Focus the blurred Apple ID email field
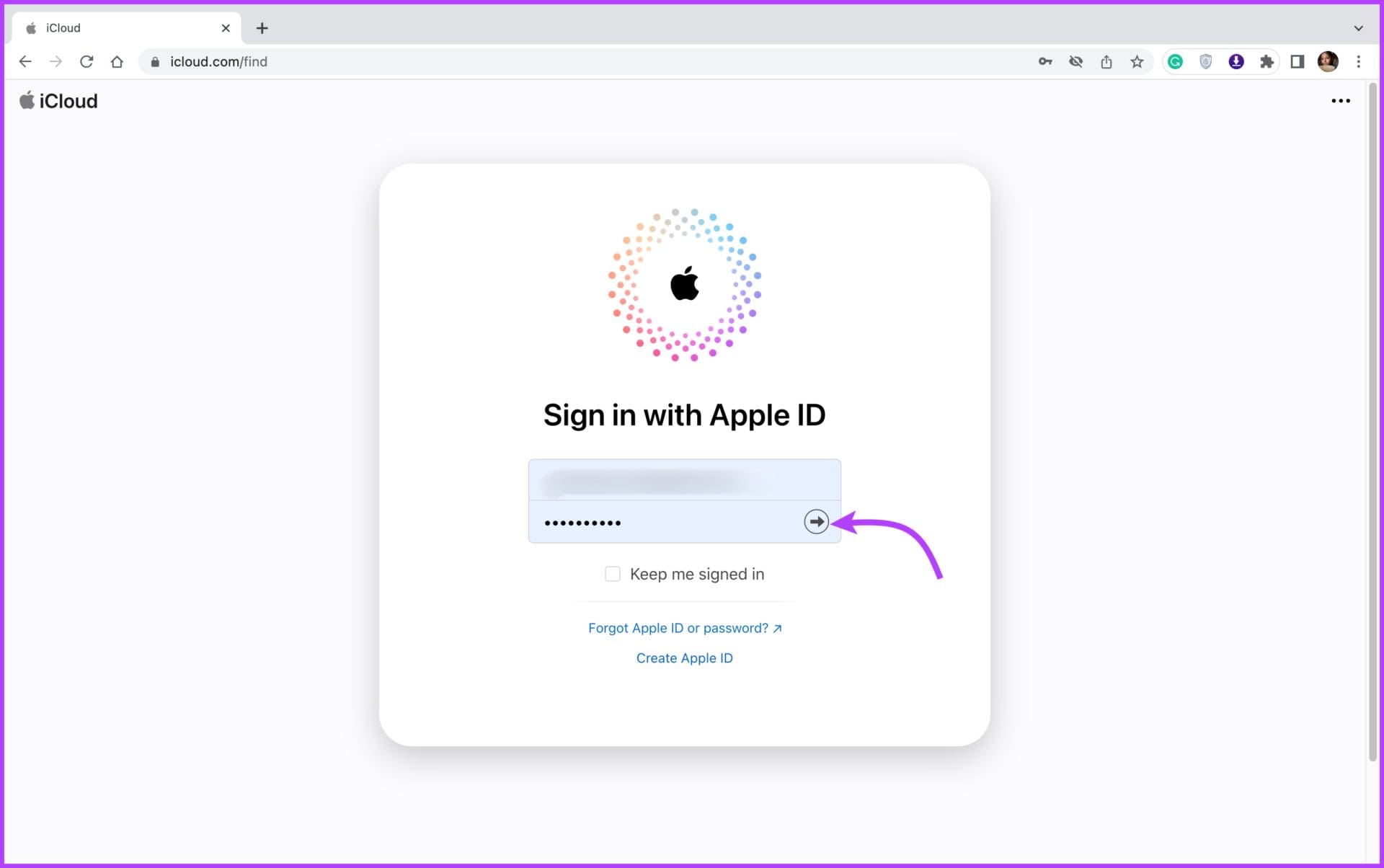Viewport: 1384px width, 868px height. (x=685, y=480)
